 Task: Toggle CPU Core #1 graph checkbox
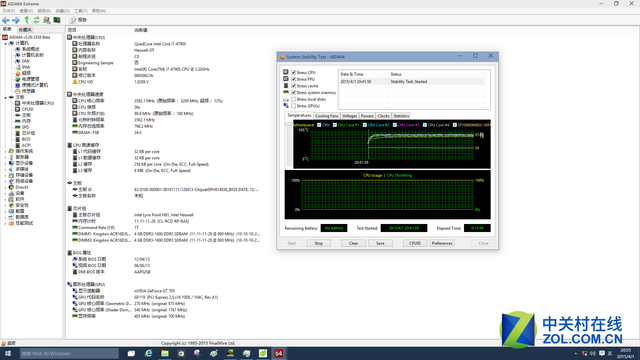click(x=335, y=125)
